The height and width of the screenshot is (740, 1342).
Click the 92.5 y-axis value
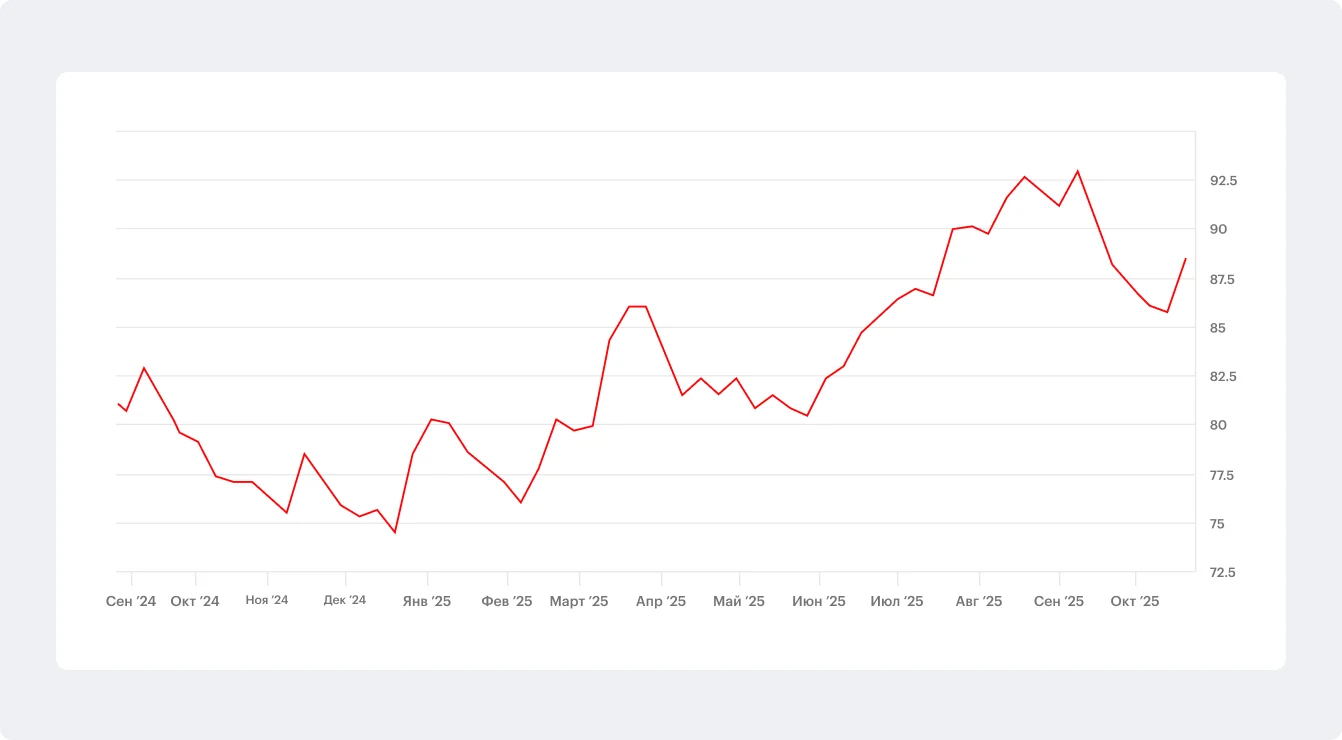coord(1224,181)
